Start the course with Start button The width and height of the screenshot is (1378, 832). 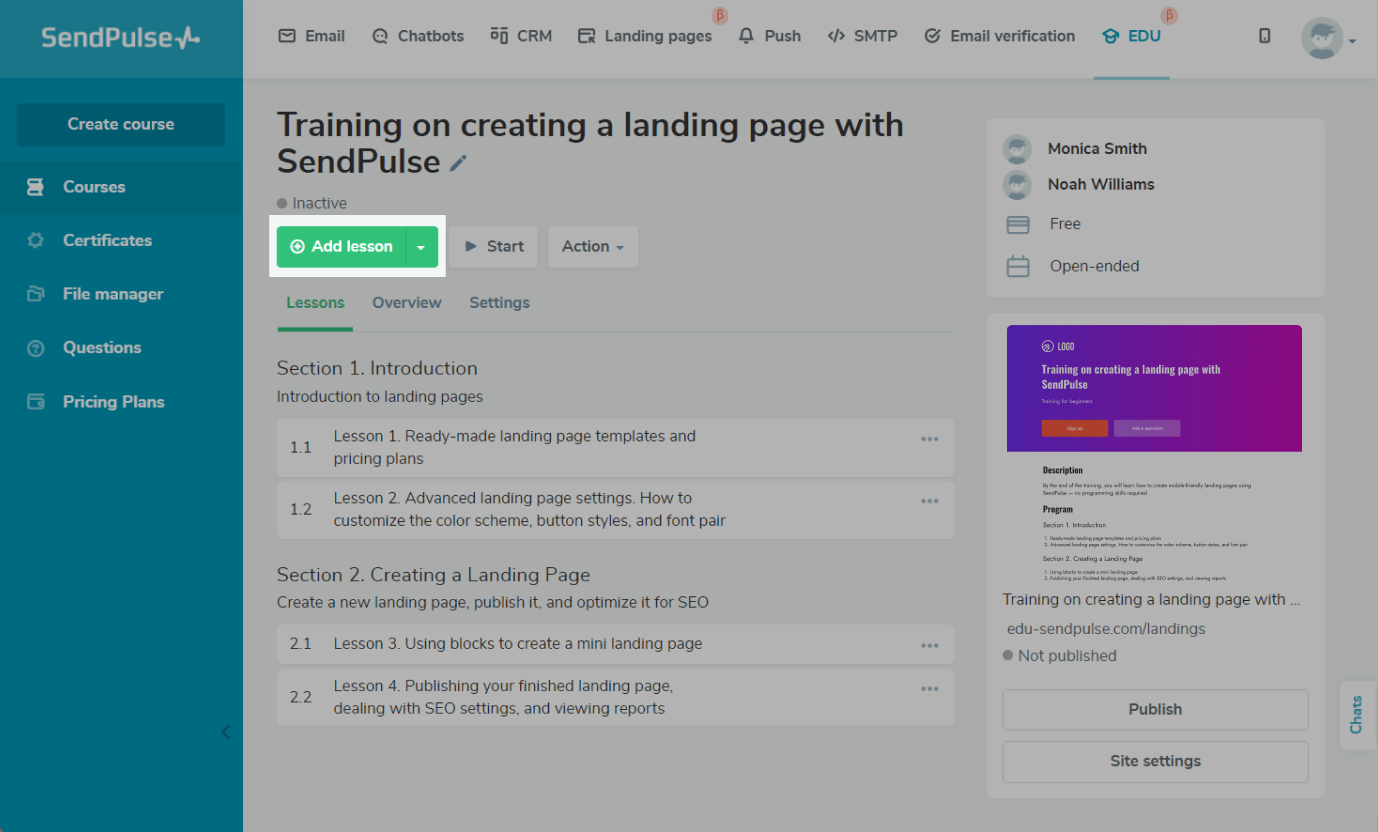493,247
